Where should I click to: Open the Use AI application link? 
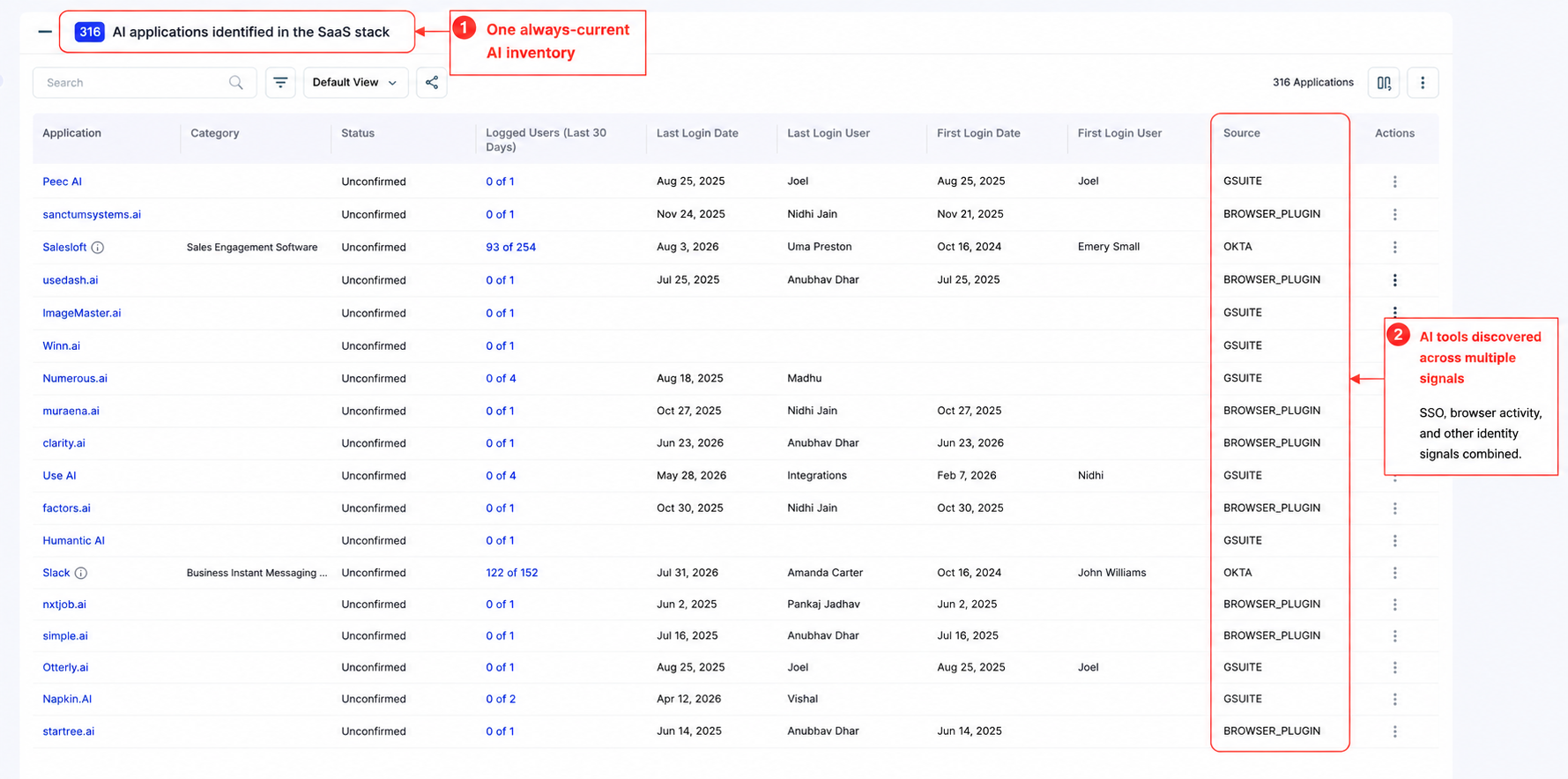59,476
